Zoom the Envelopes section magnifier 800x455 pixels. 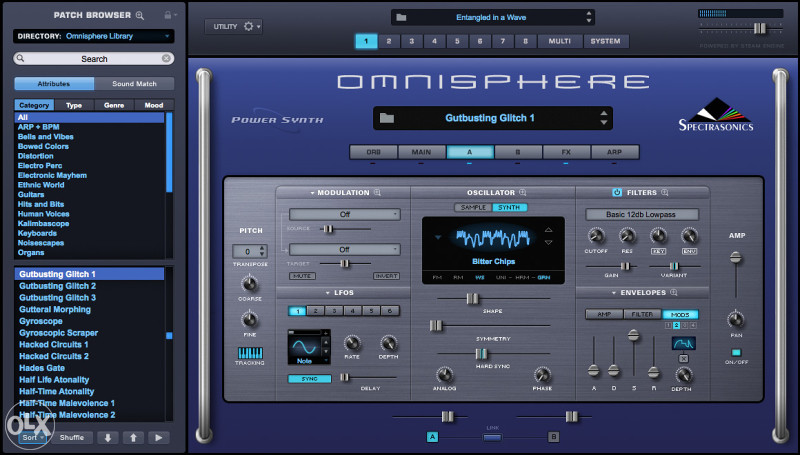click(x=674, y=292)
